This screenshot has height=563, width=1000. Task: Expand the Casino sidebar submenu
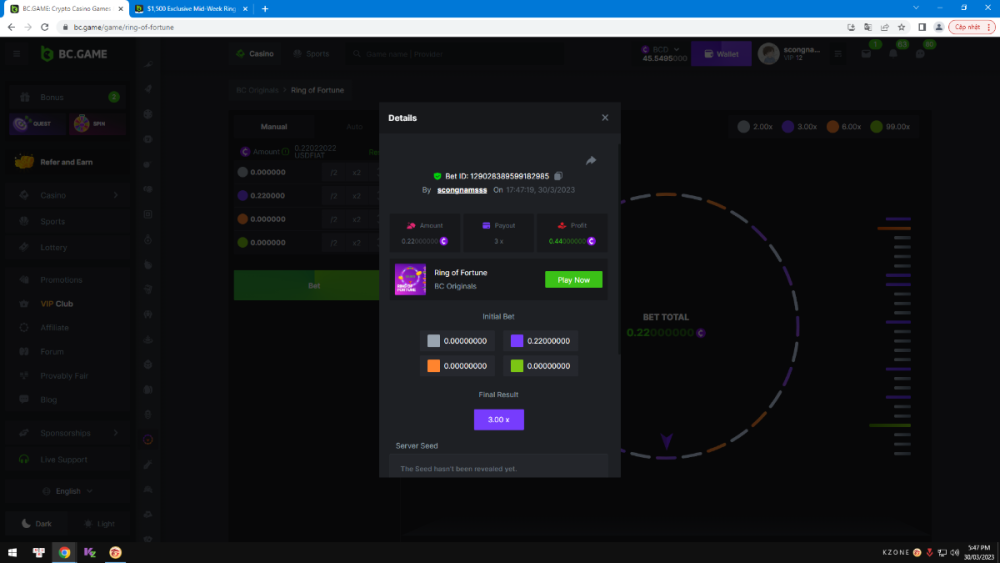116,195
